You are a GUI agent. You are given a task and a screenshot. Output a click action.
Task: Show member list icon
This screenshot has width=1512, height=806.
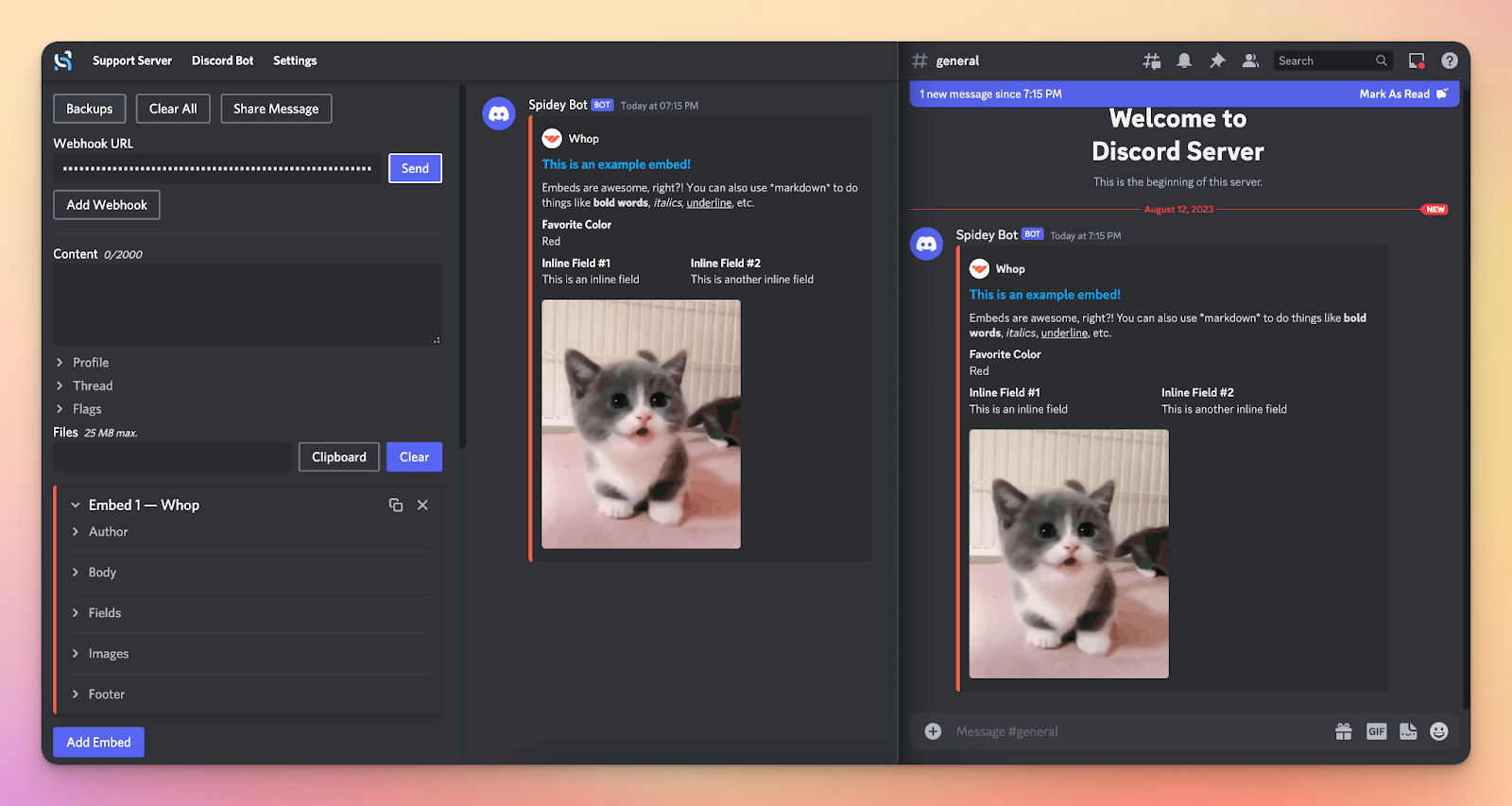point(1250,60)
